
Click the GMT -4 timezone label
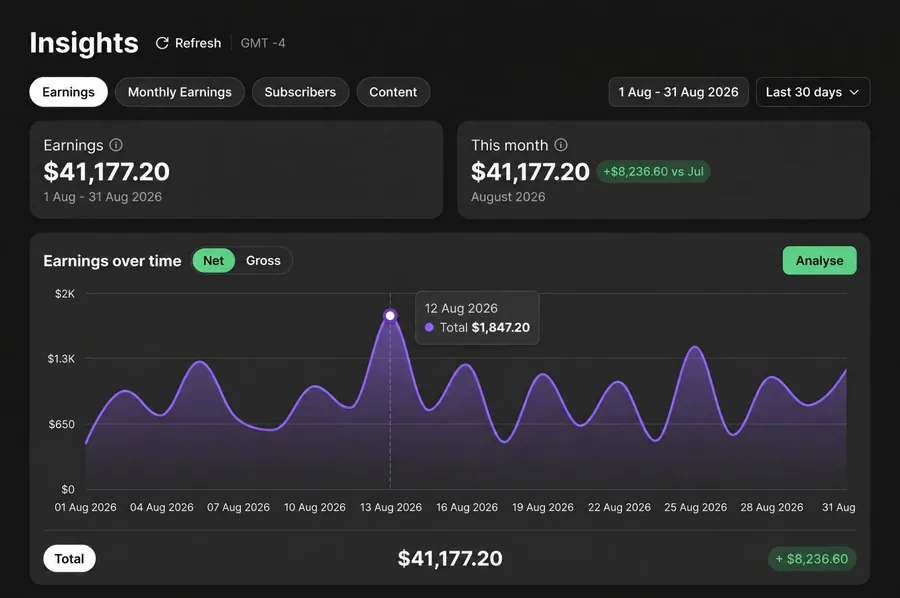click(263, 43)
